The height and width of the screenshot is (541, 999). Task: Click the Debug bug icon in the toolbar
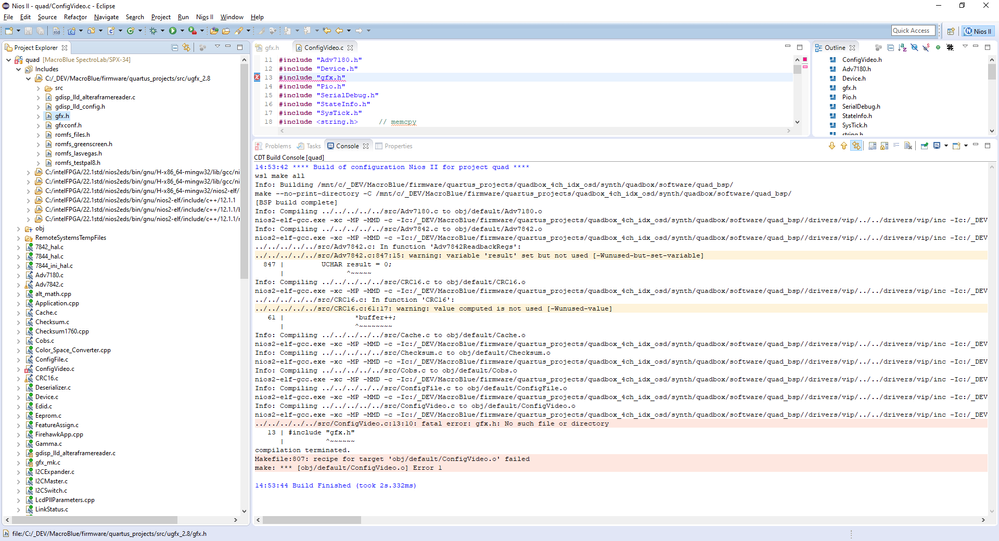click(x=153, y=31)
